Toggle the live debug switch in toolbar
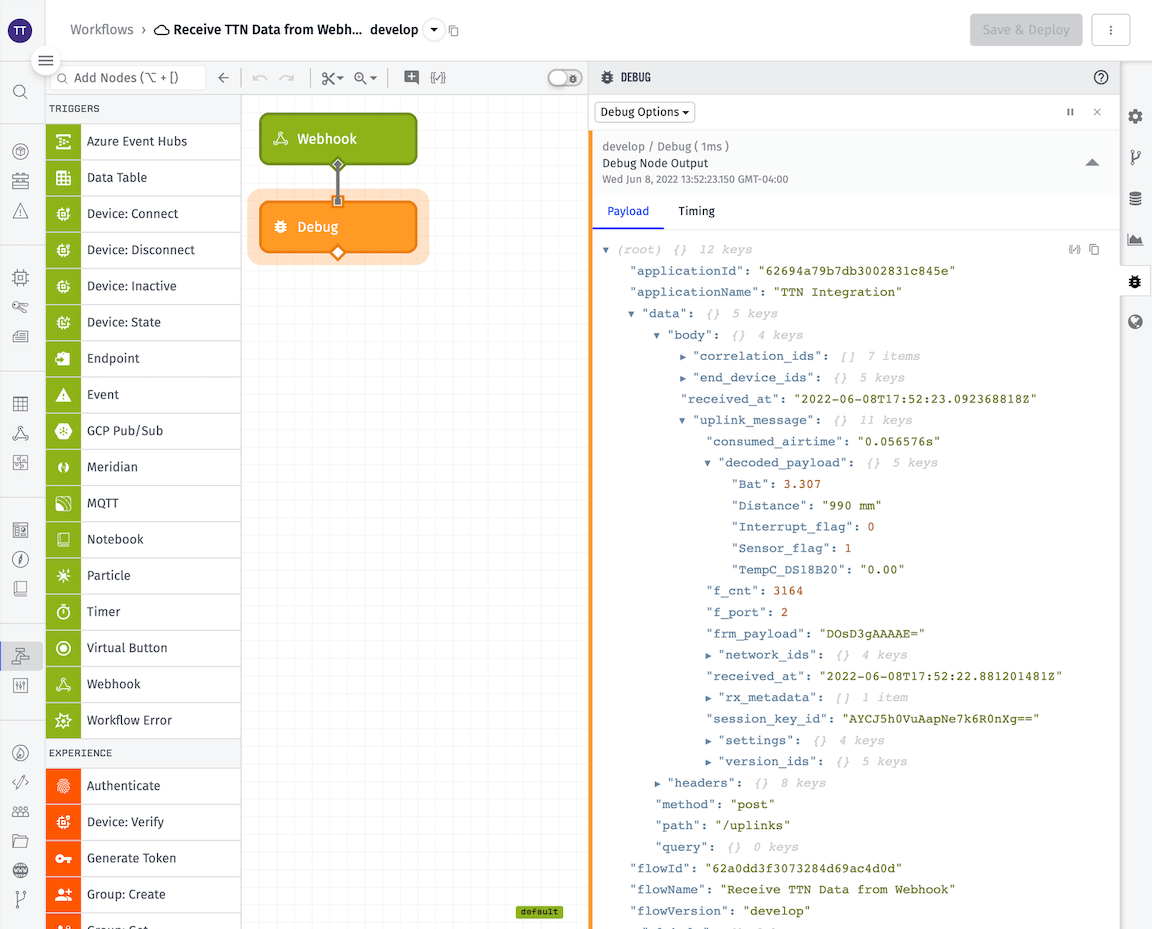Screen dimensions: 1152x929 pos(565,78)
